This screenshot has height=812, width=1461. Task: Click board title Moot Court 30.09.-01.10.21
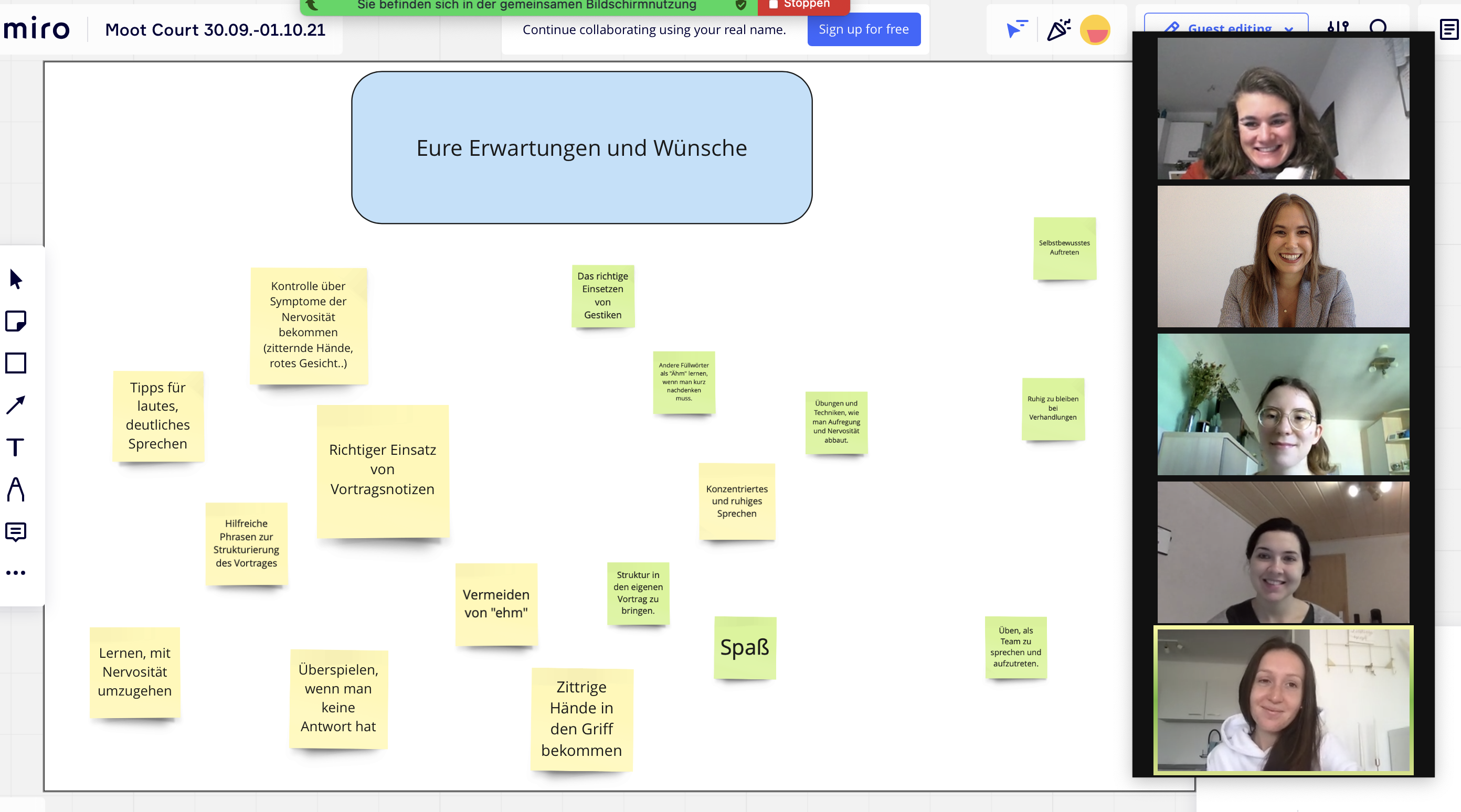point(215,29)
